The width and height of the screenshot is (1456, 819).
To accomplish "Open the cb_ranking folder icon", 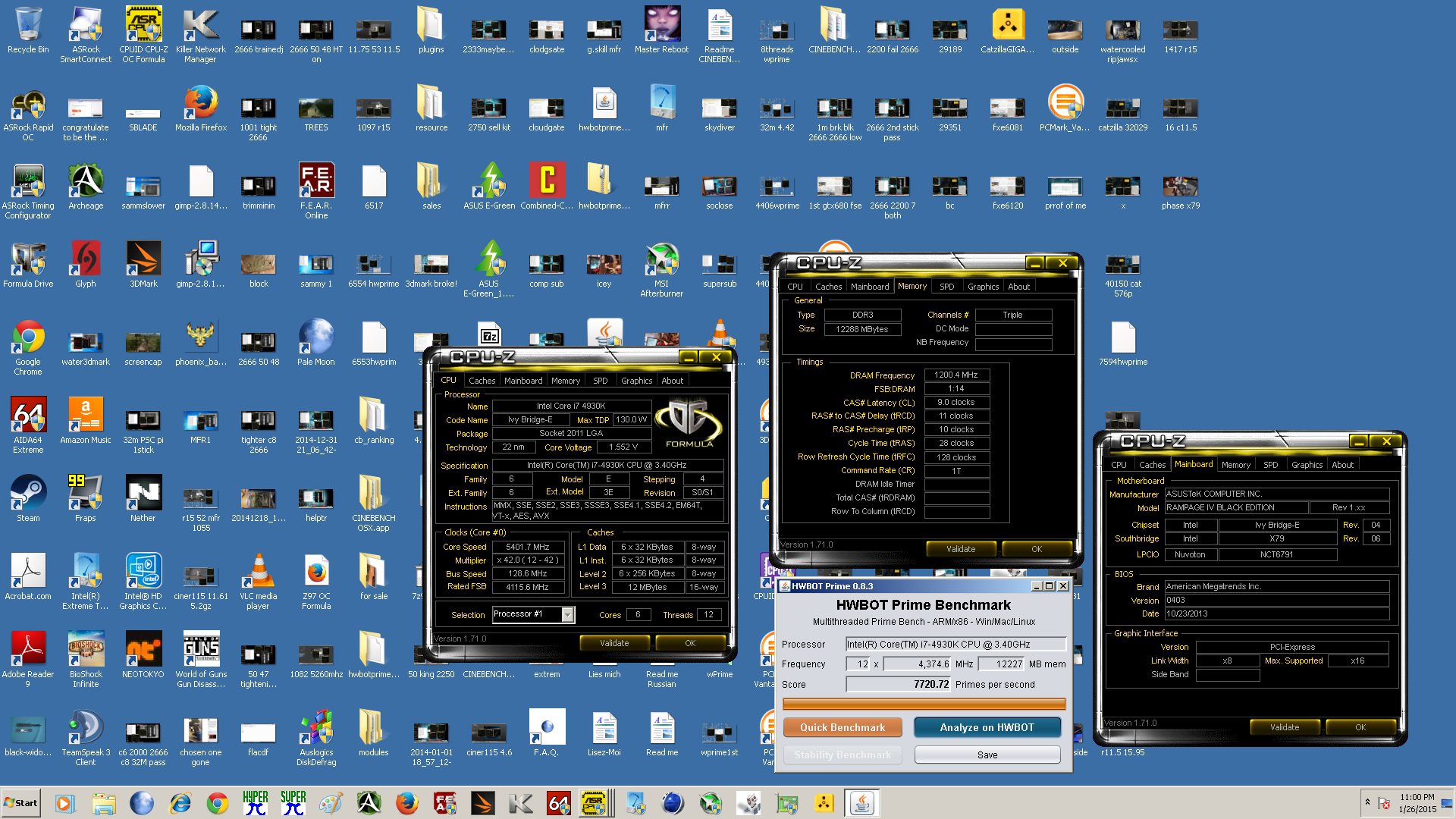I will (374, 420).
